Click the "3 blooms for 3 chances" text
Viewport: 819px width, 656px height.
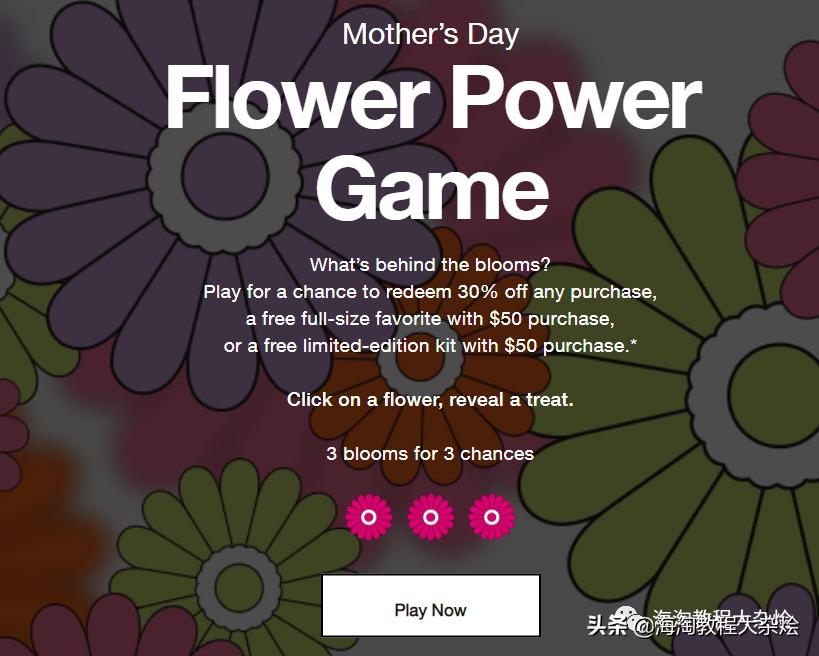[x=430, y=453]
